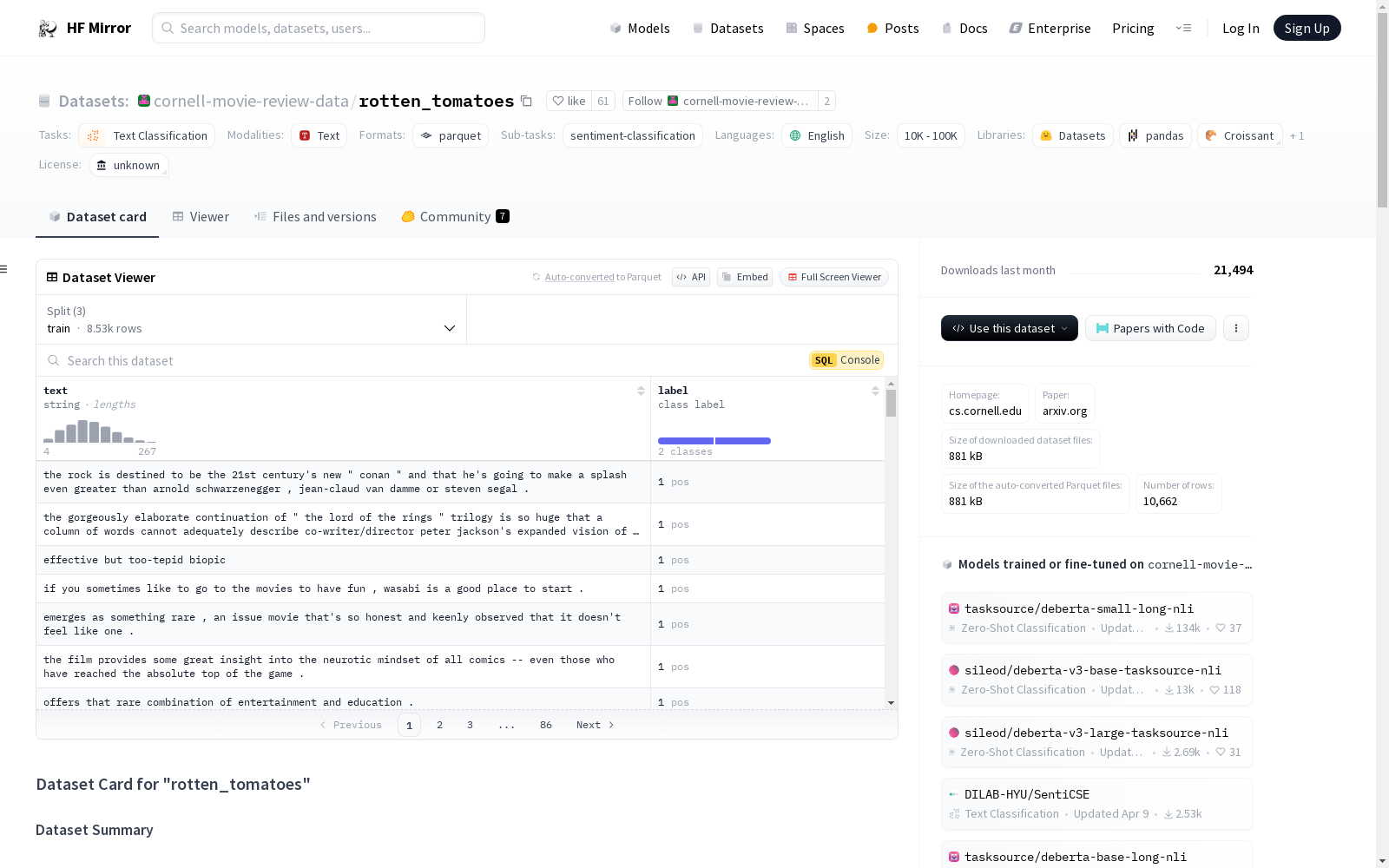Click Next page in the viewer

pos(596,725)
